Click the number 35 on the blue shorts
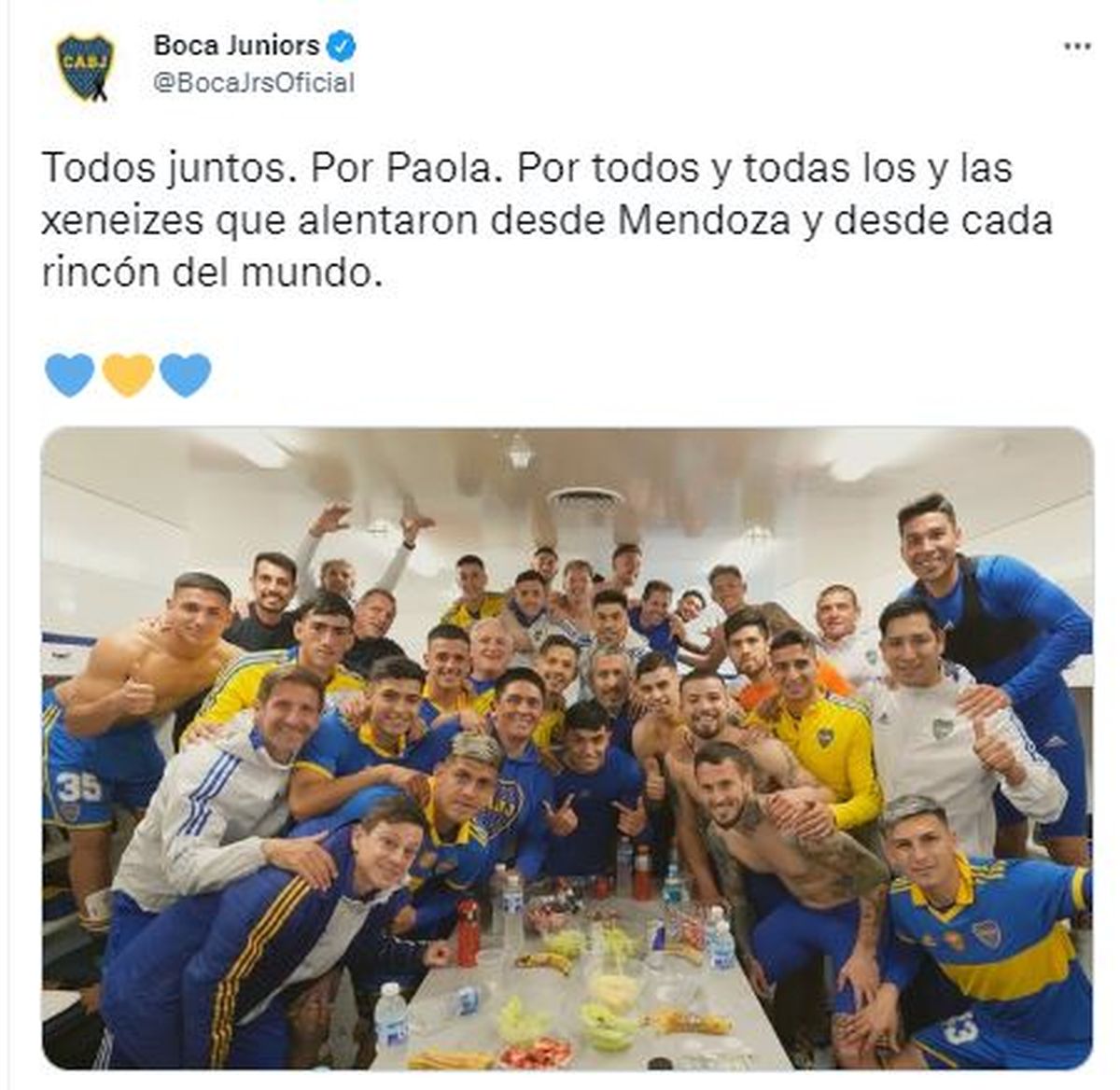1120x1090 pixels. (x=78, y=786)
